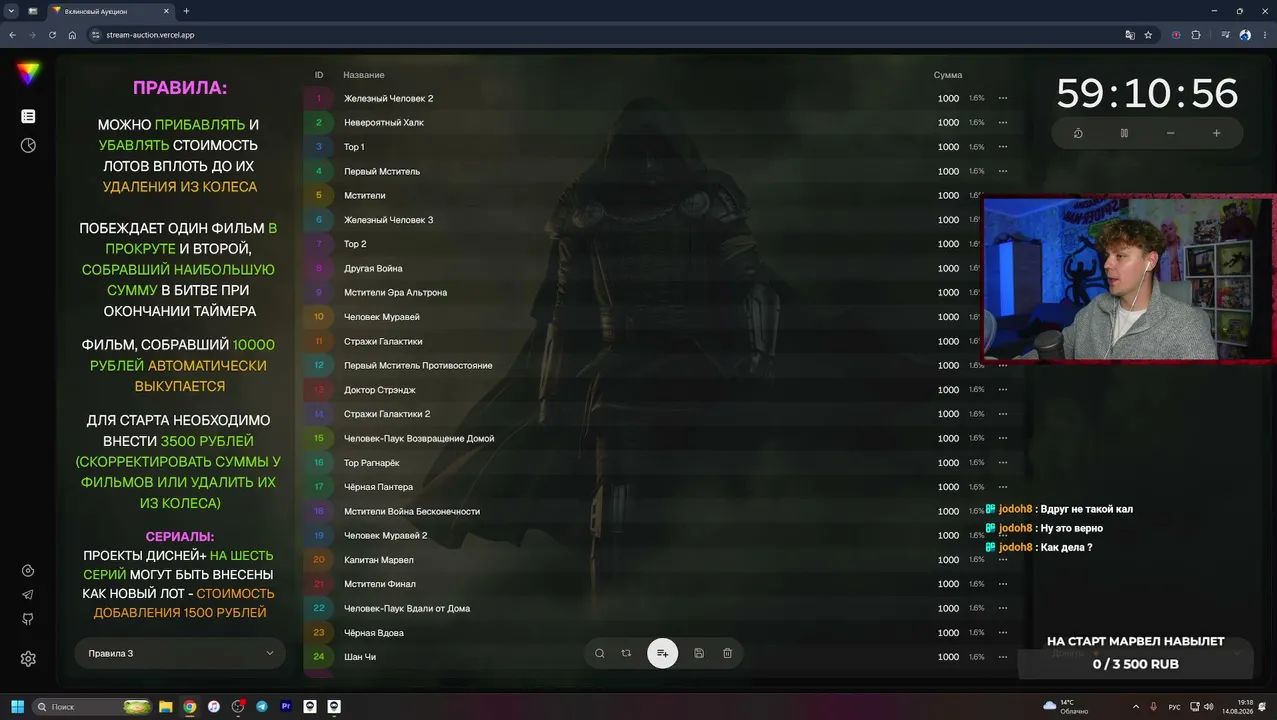
Task: Expand the Правила 3 rules dropdown
Action: click(x=180, y=653)
